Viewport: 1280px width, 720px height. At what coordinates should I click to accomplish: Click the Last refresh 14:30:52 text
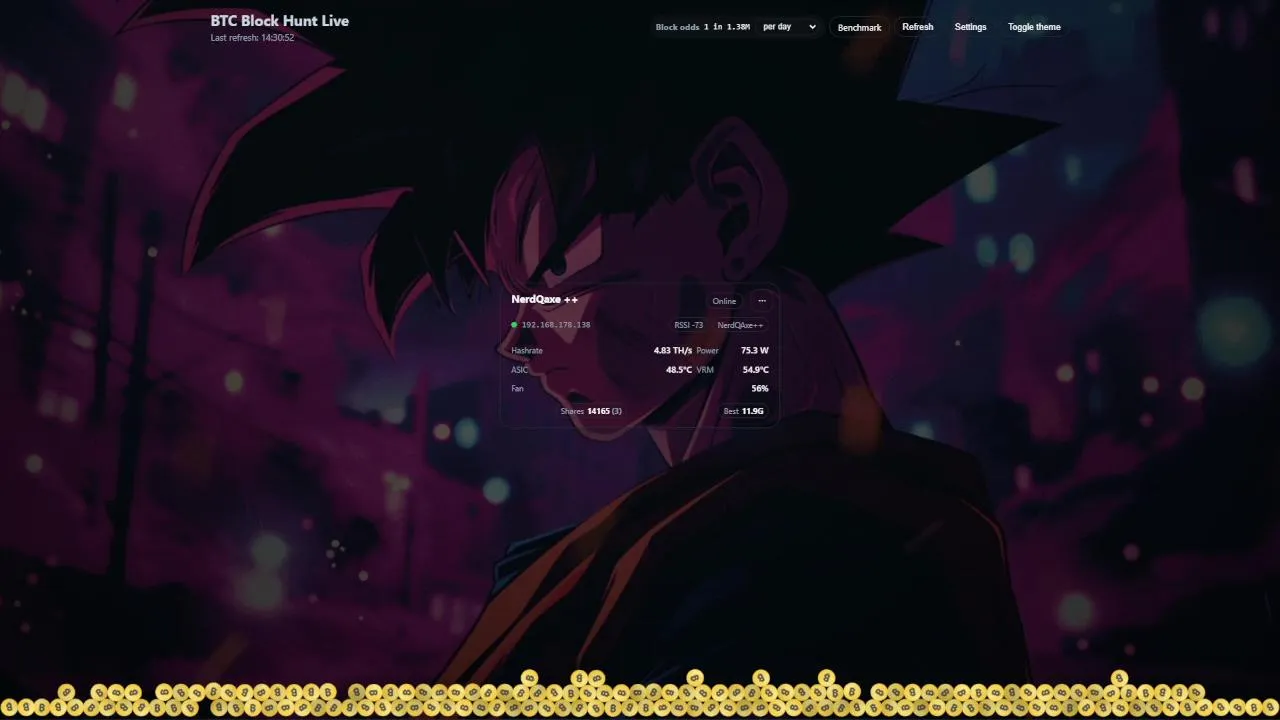coord(252,38)
